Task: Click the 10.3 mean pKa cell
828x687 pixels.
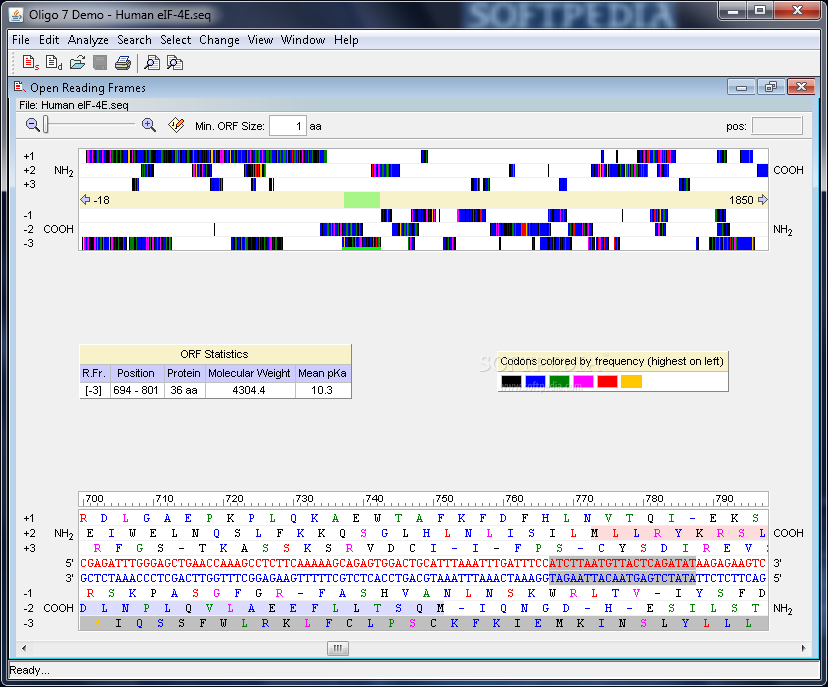Action: click(322, 390)
